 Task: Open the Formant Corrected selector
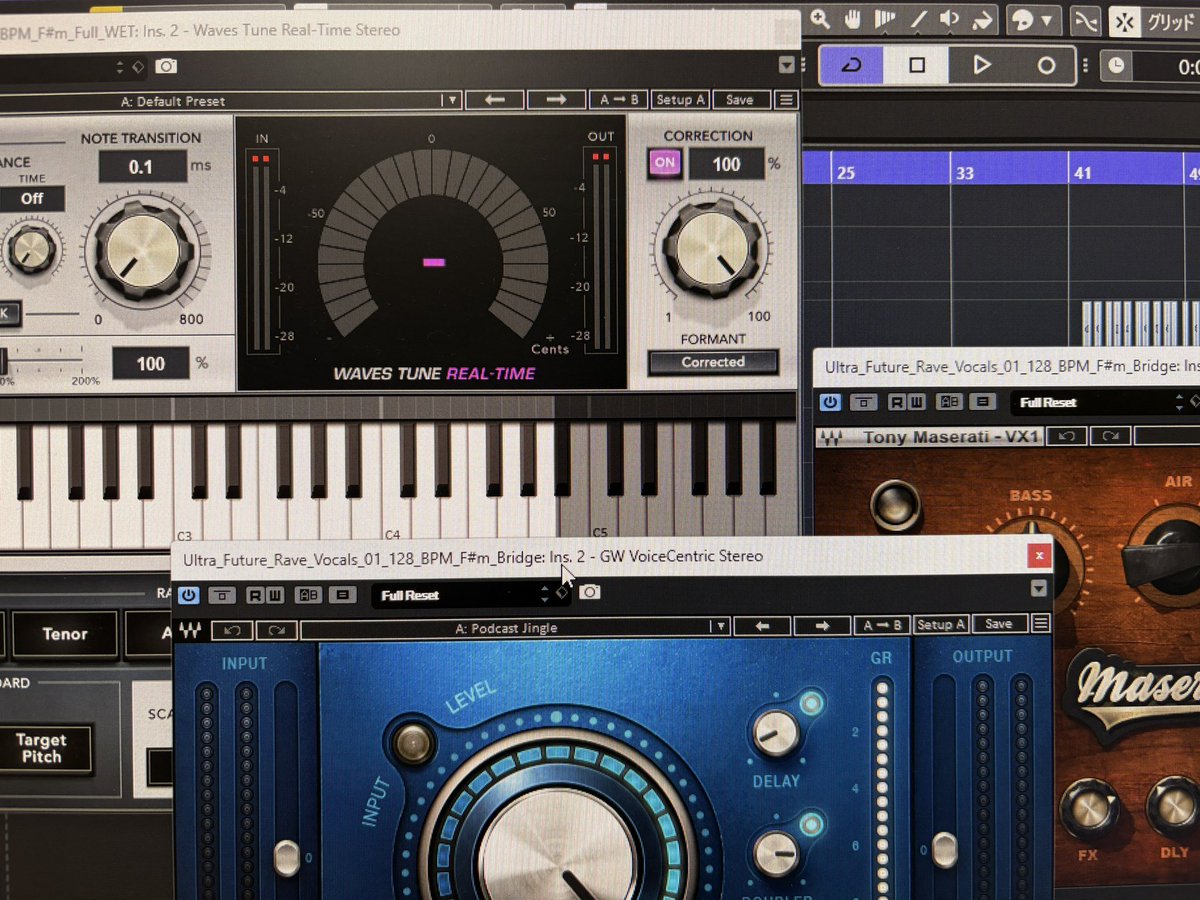713,362
